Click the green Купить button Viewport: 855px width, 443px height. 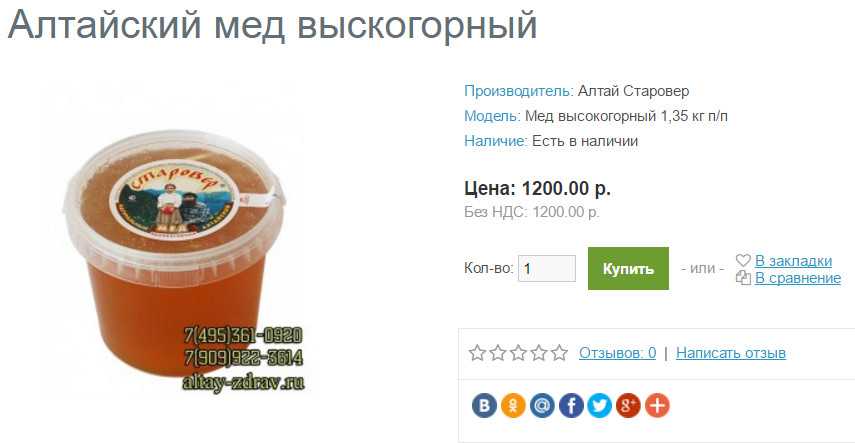coord(628,268)
